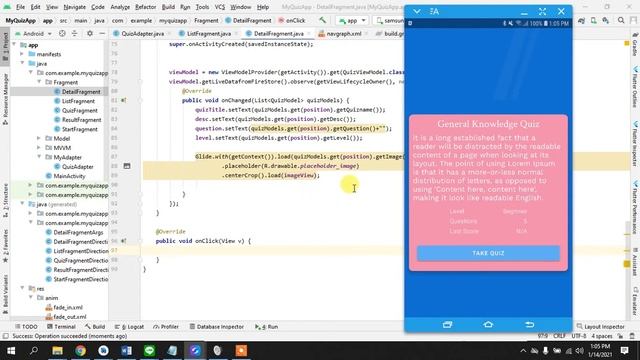Hide the Project panel with minus icon

point(102,33)
